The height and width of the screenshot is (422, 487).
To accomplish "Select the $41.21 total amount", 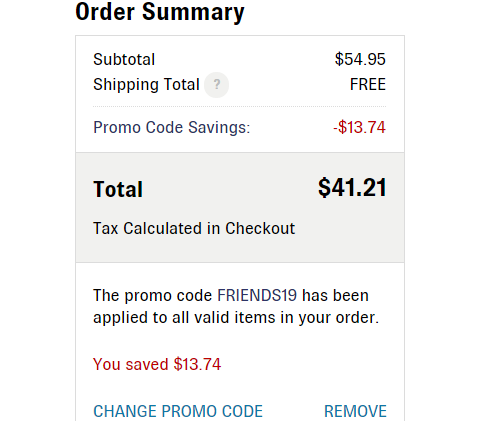I will coord(352,188).
